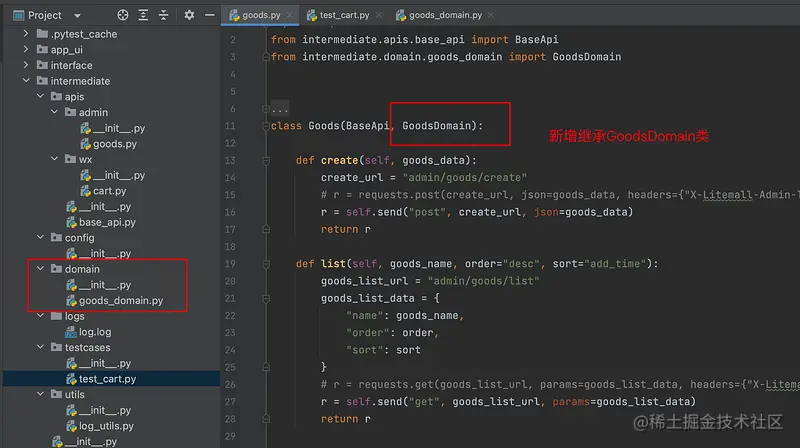
Task: Open Project panel settings gear
Action: pyautogui.click(x=189, y=15)
